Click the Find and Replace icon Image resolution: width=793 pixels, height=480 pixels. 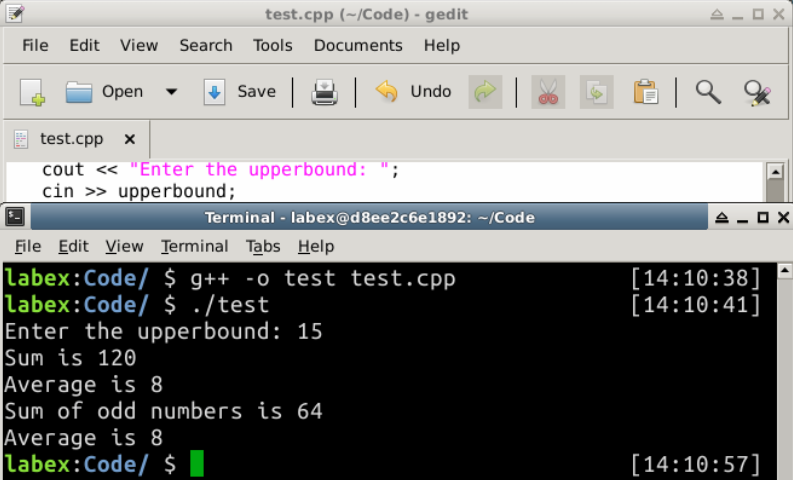click(757, 92)
